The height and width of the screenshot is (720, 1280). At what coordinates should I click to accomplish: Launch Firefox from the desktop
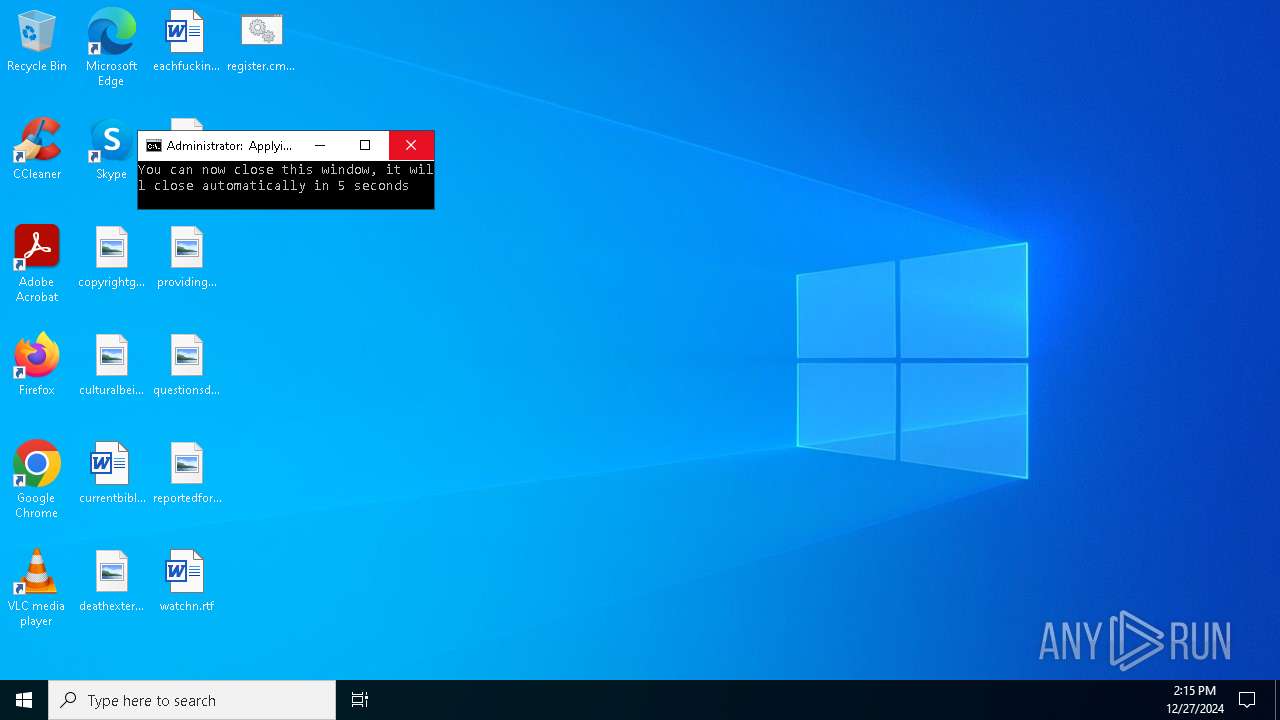(37, 366)
